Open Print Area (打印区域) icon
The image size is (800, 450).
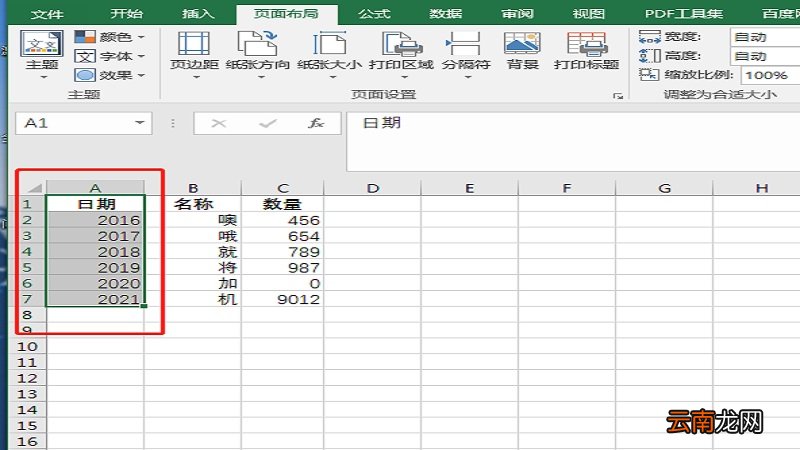tap(402, 43)
